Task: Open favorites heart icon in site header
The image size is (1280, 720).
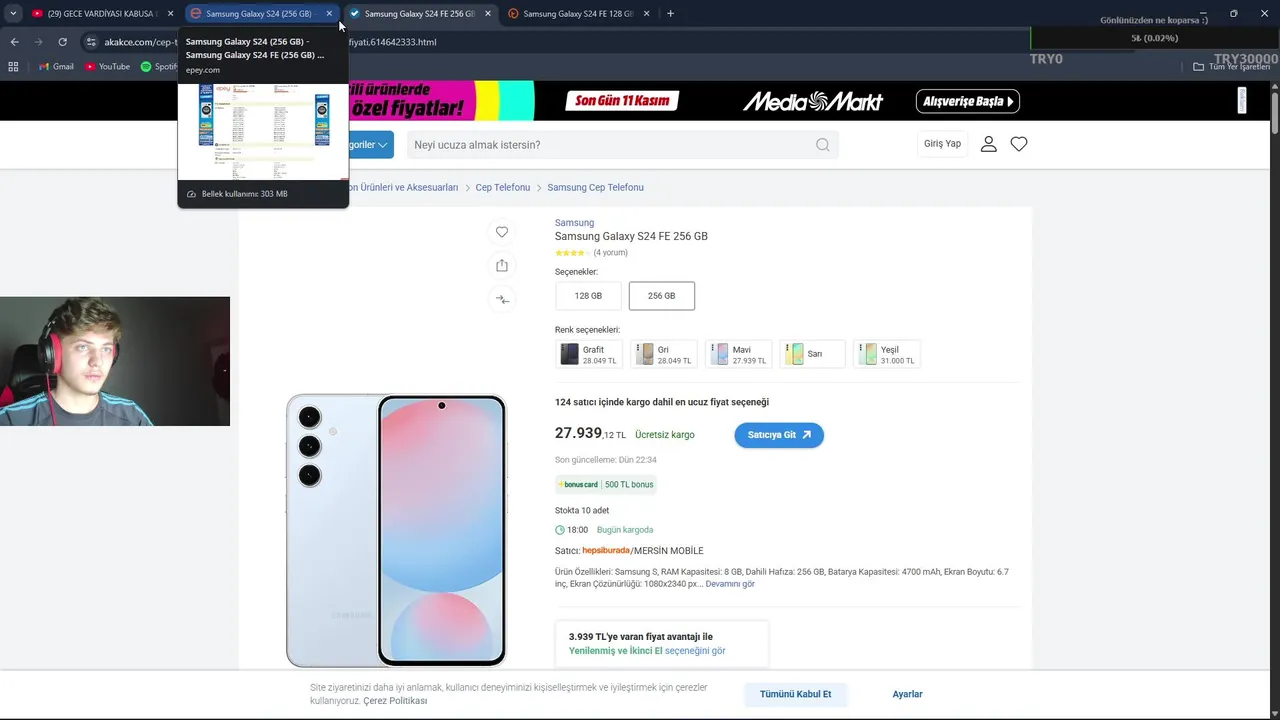Action: 1019,144
